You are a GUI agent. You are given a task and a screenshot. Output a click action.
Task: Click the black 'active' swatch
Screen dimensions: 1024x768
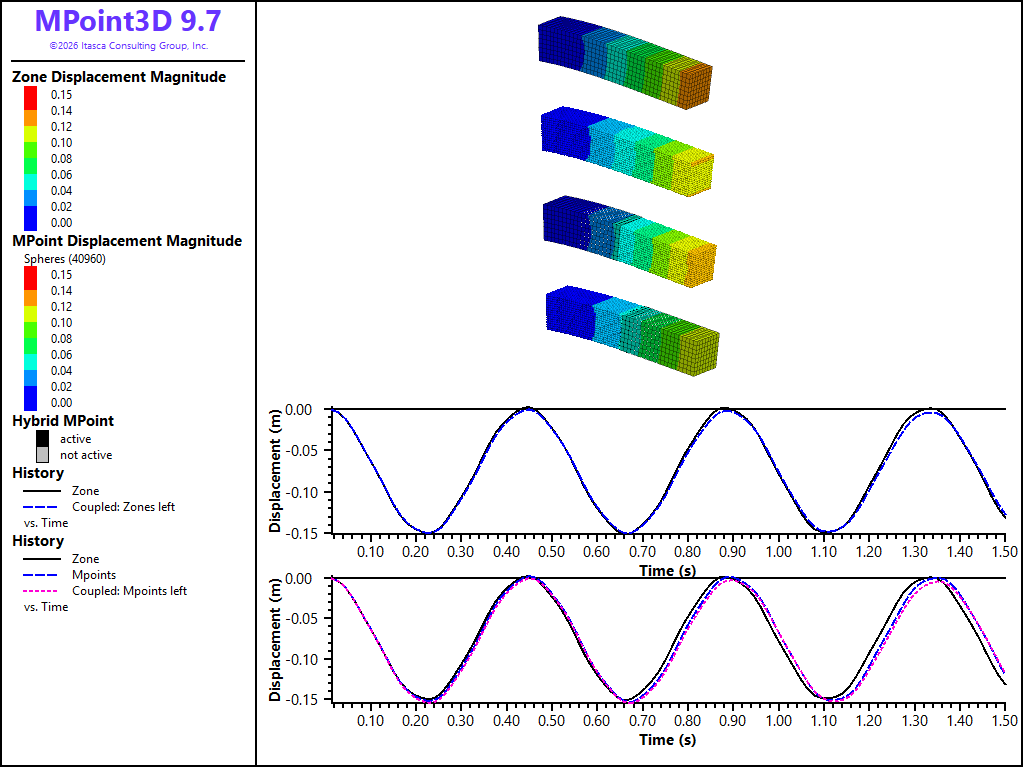[x=42, y=439]
